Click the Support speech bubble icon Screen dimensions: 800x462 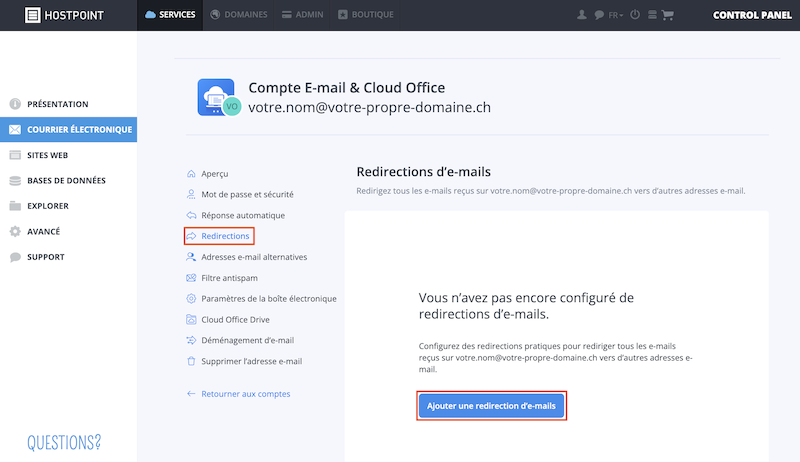coord(15,257)
